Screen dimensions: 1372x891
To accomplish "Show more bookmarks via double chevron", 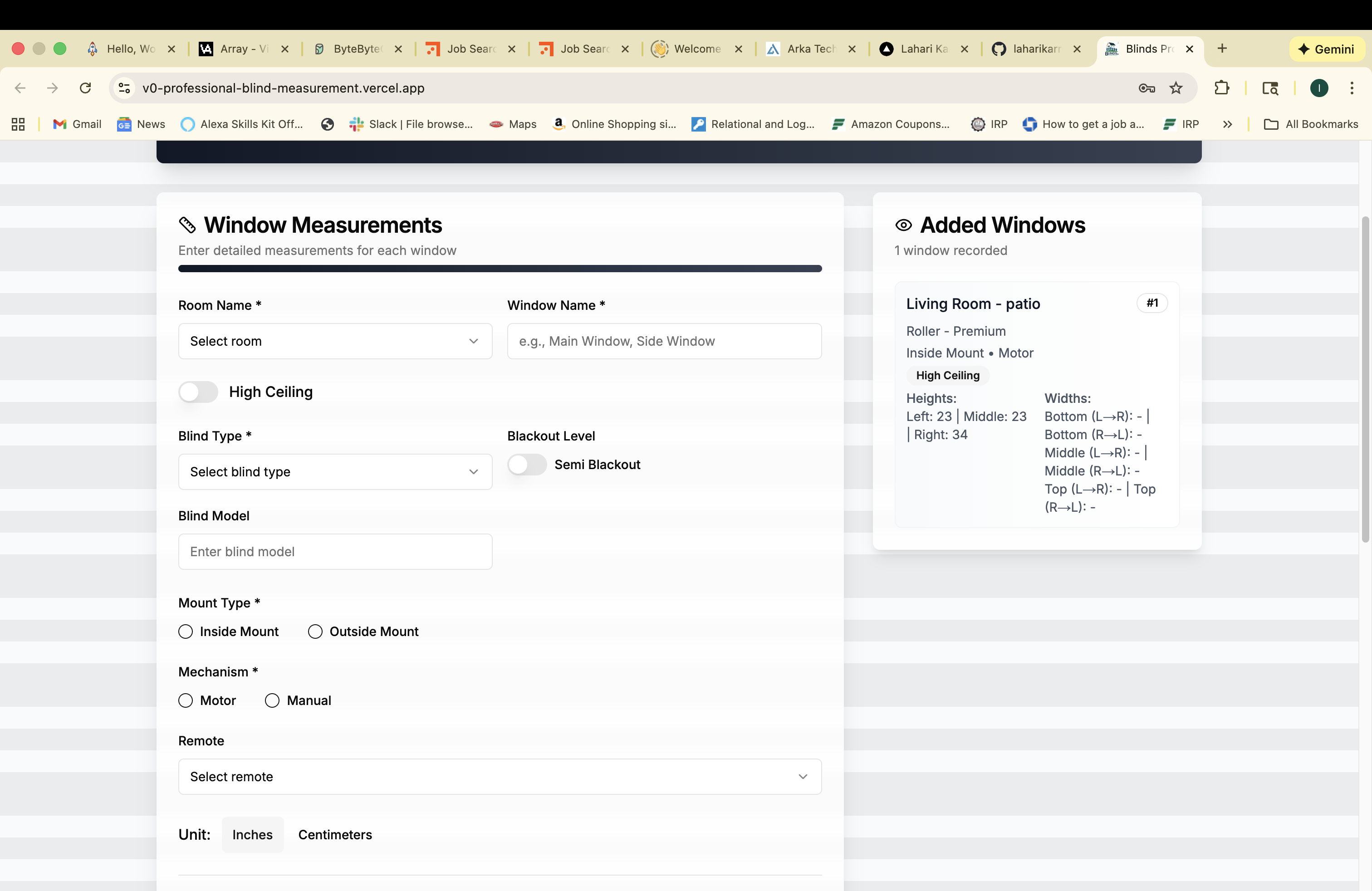I will pos(1227,124).
